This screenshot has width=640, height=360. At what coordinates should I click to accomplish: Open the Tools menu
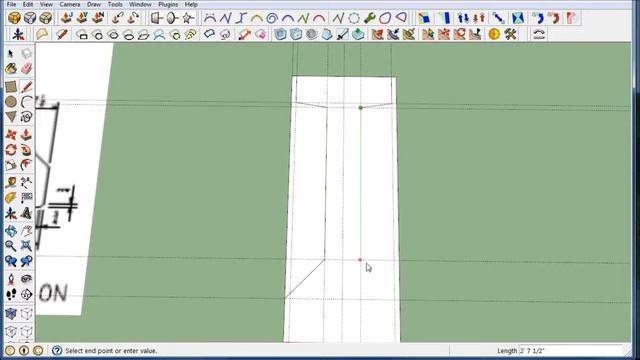click(x=115, y=4)
